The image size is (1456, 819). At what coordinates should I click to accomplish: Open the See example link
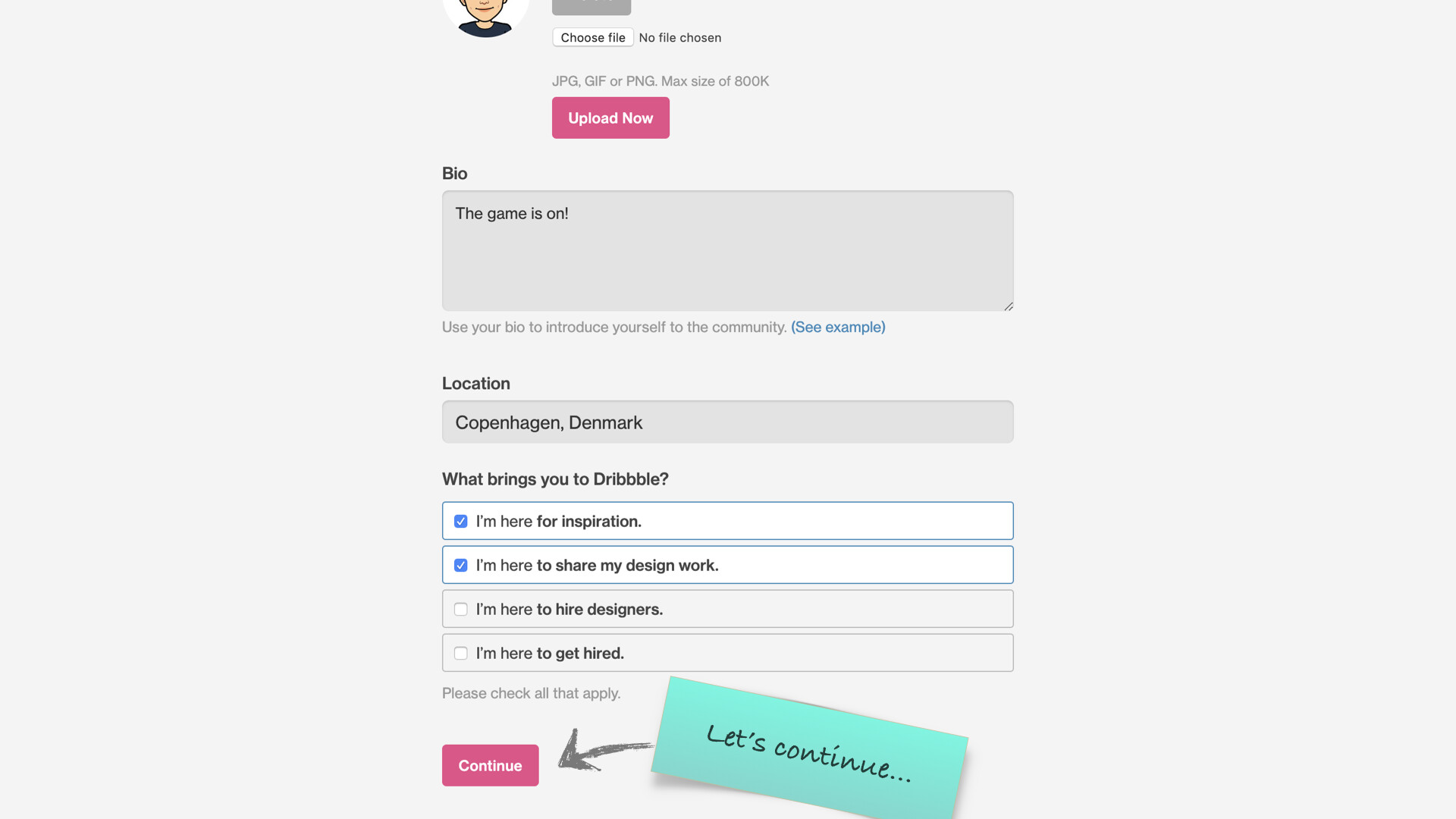[x=837, y=327]
